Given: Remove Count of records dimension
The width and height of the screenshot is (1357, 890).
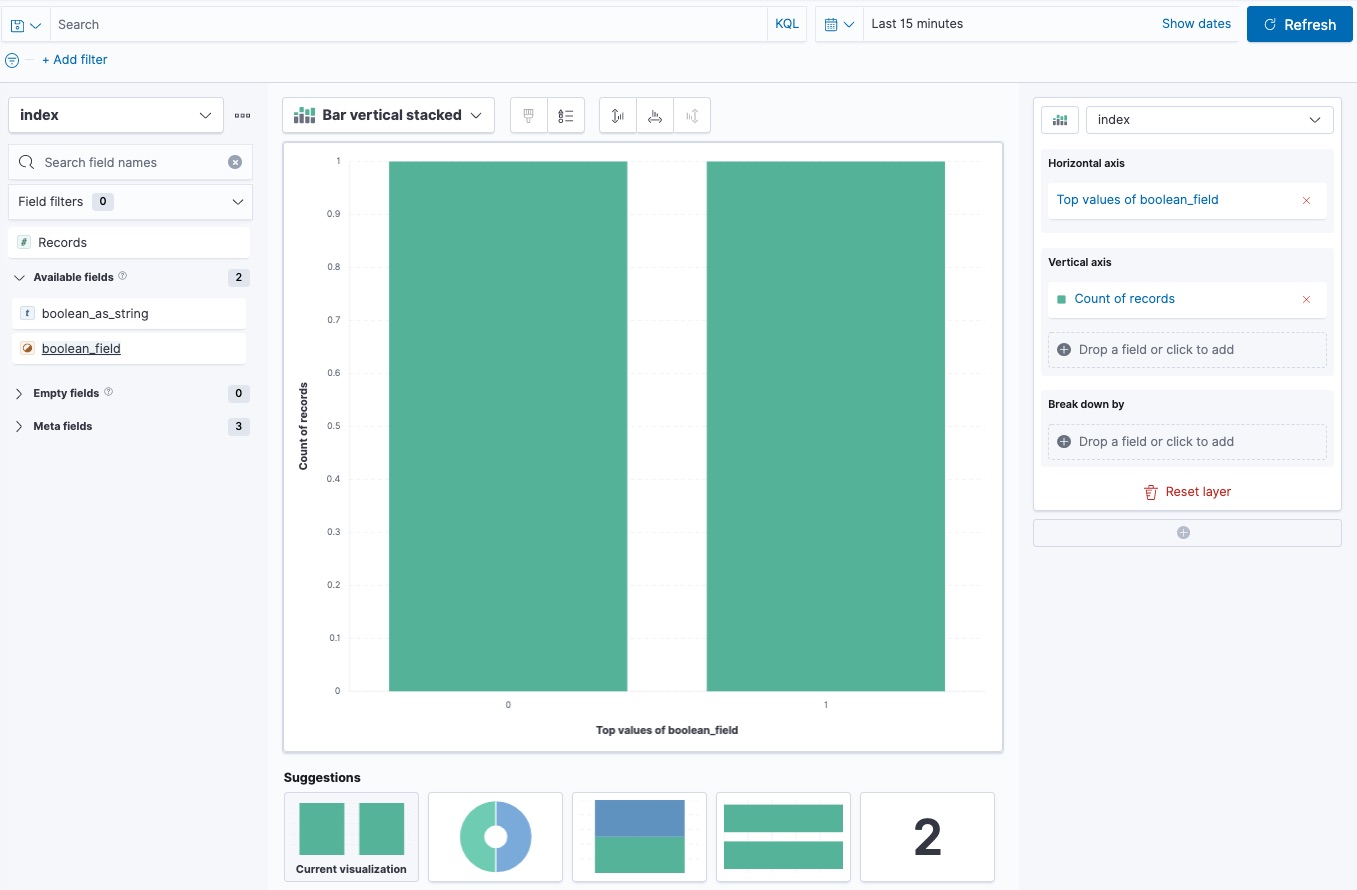Looking at the screenshot, I should [x=1306, y=299].
